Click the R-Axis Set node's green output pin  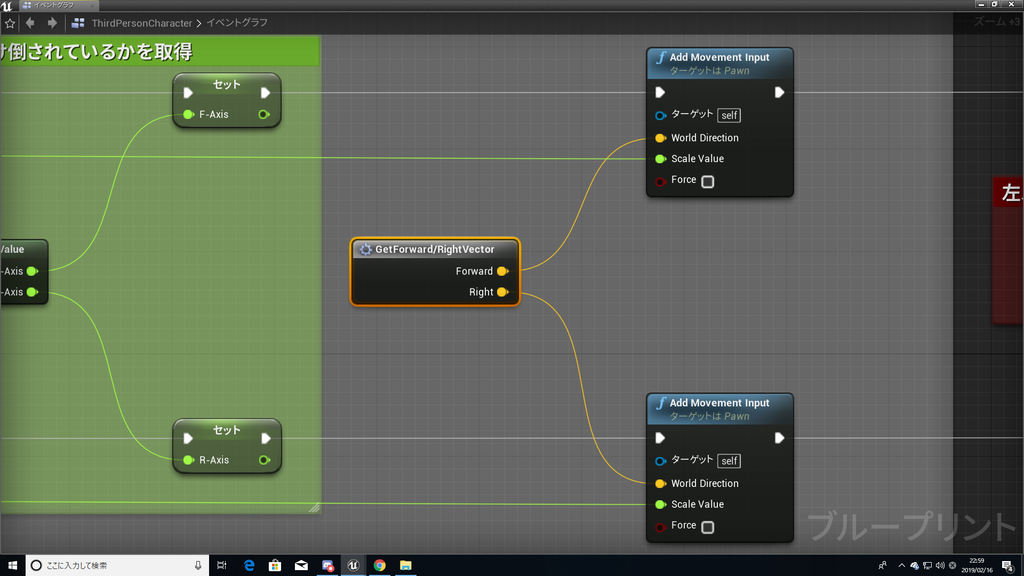[x=264, y=460]
